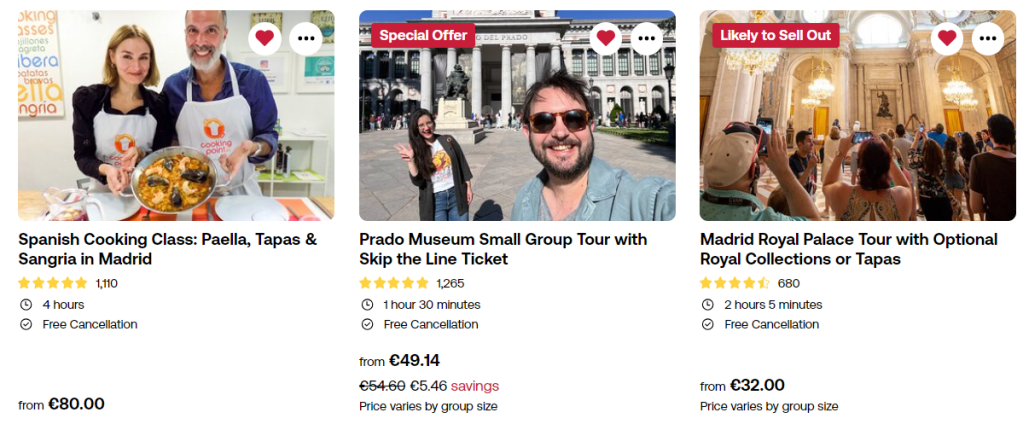Viewport: 1023px width, 430px height.
Task: Click clock icon beside 1 hour 30 minutes
Action: 367,305
